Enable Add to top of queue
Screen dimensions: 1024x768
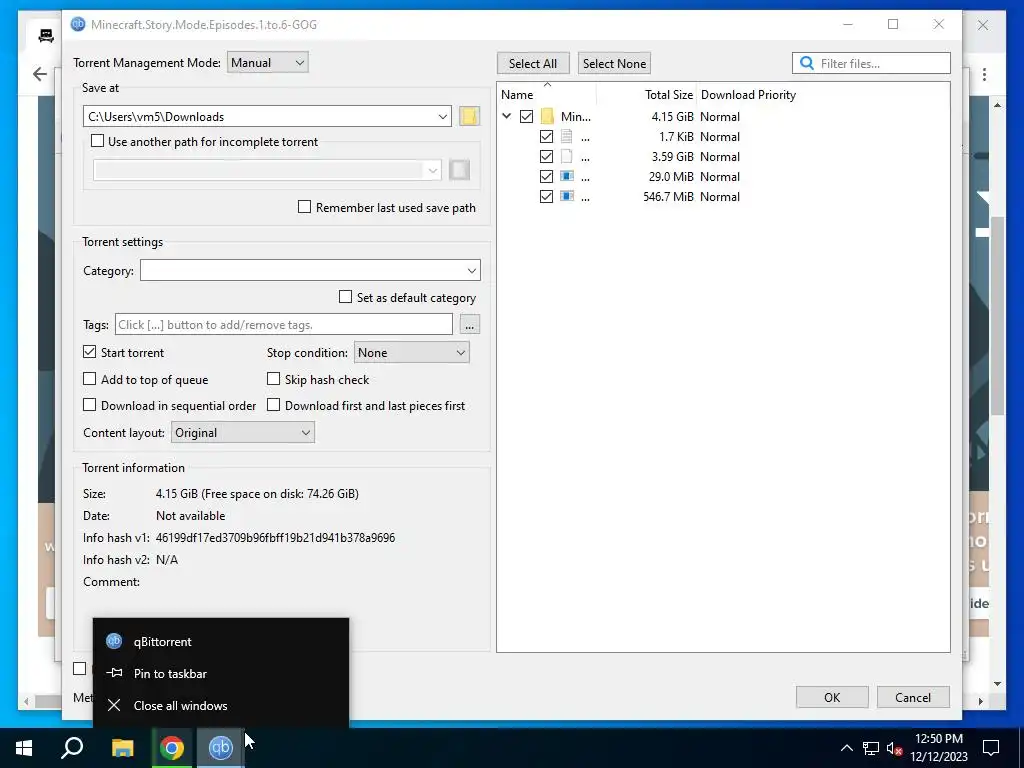coord(89,379)
